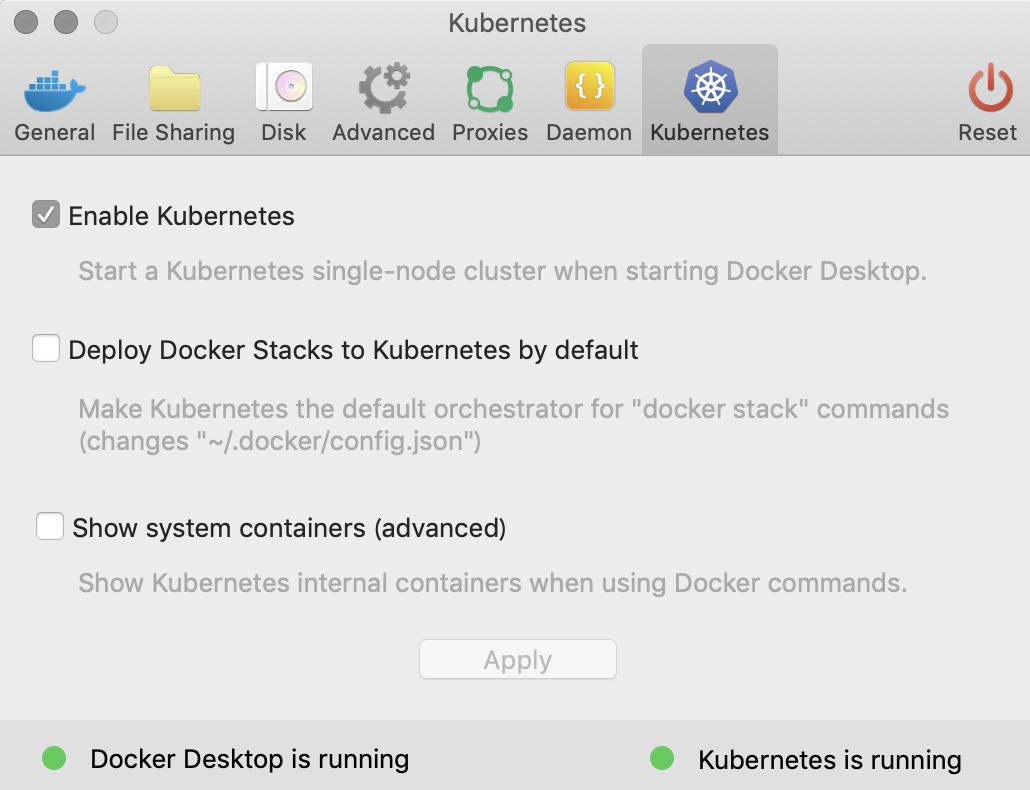1030x790 pixels.
Task: Open Advanced gears icon settings
Action: [x=384, y=87]
